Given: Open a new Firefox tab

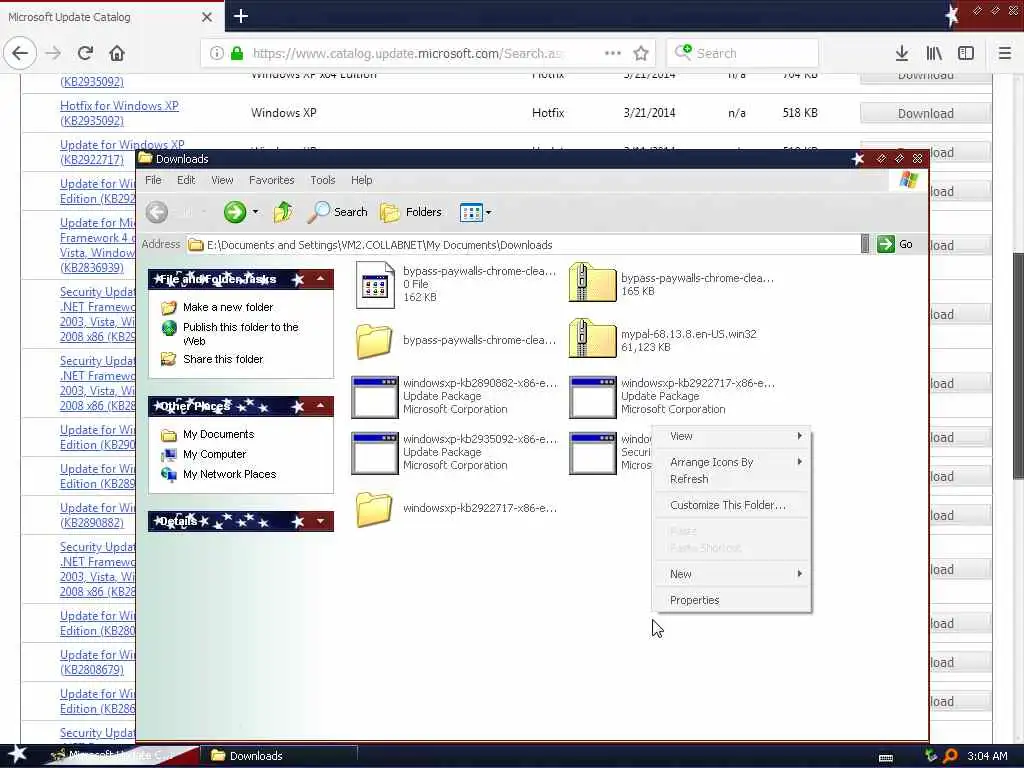Looking at the screenshot, I should pos(241,16).
